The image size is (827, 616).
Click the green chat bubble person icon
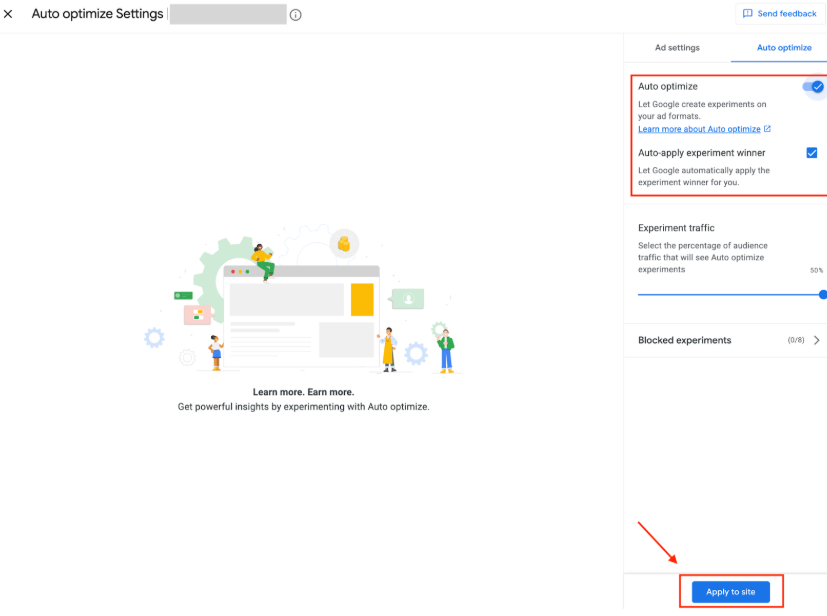point(408,298)
